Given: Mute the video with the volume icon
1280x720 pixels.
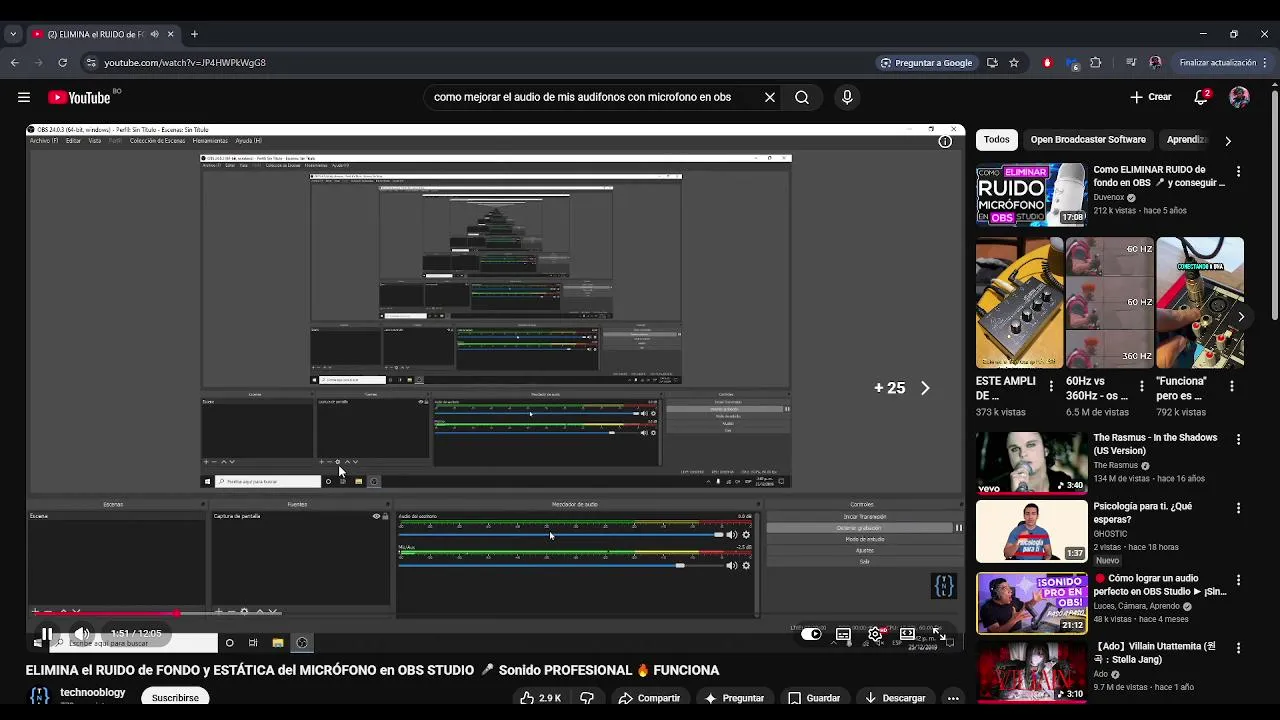Looking at the screenshot, I should pos(82,634).
